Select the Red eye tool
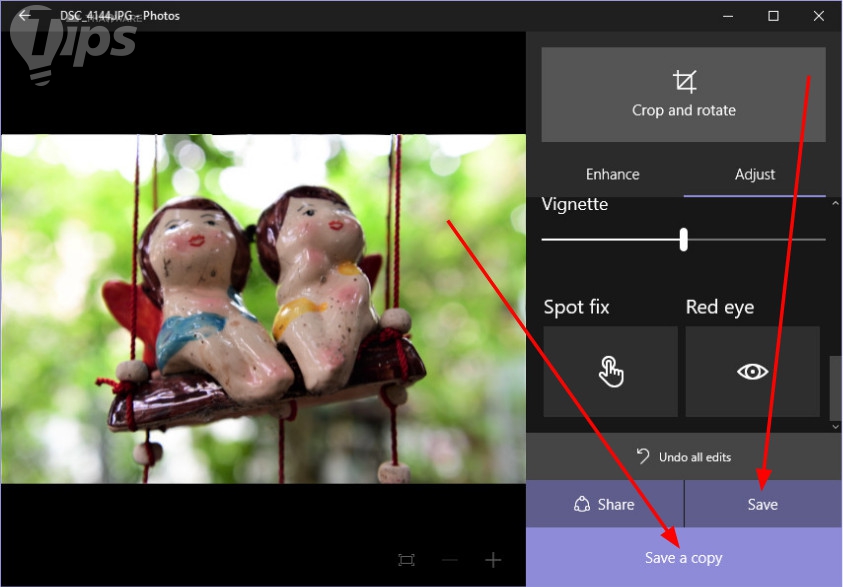This screenshot has height=587, width=843. [x=752, y=371]
